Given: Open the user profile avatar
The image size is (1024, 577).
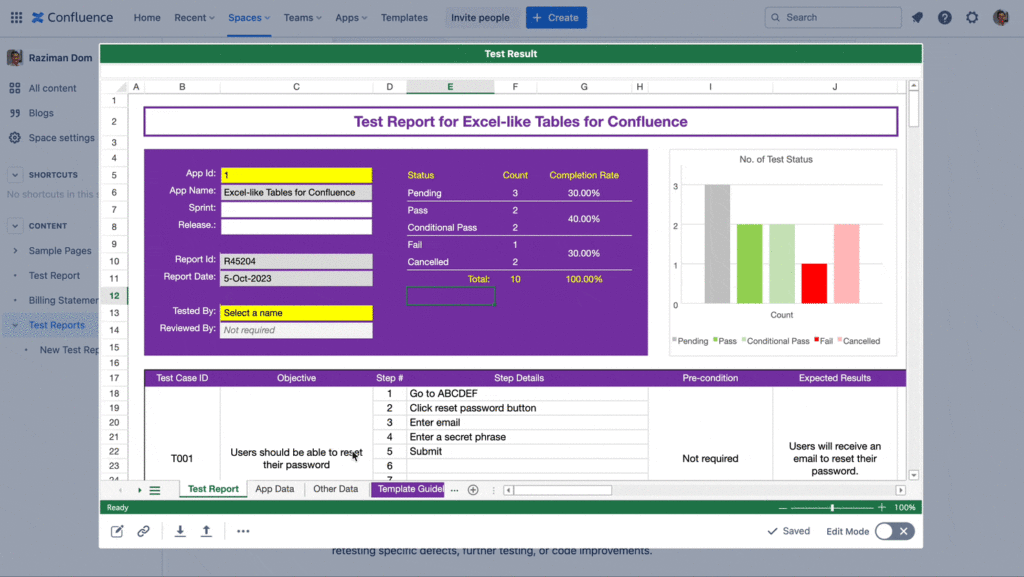Looking at the screenshot, I should pos(1000,18).
